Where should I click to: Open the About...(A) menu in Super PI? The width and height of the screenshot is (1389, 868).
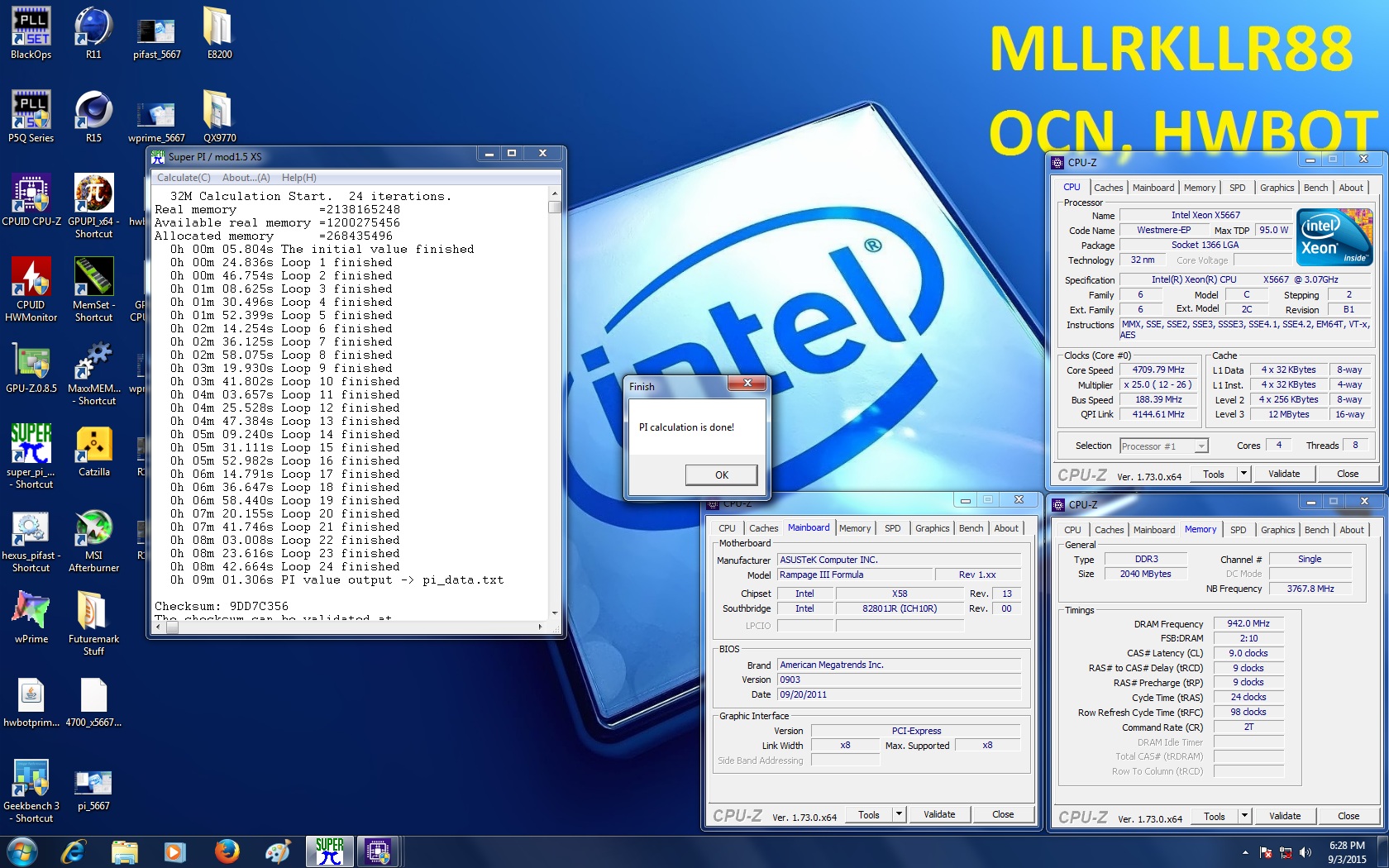(x=246, y=178)
